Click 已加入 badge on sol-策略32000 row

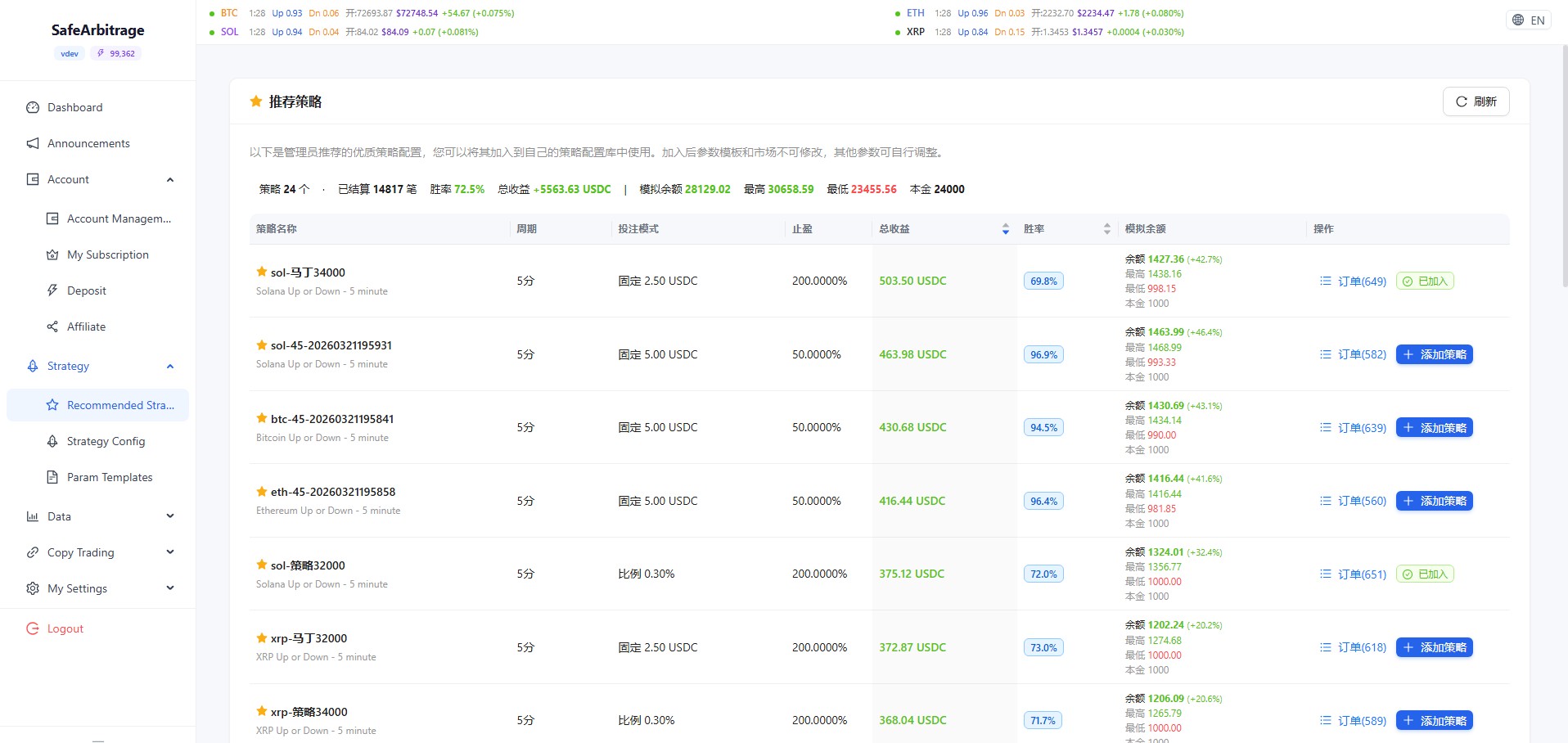click(x=1425, y=574)
